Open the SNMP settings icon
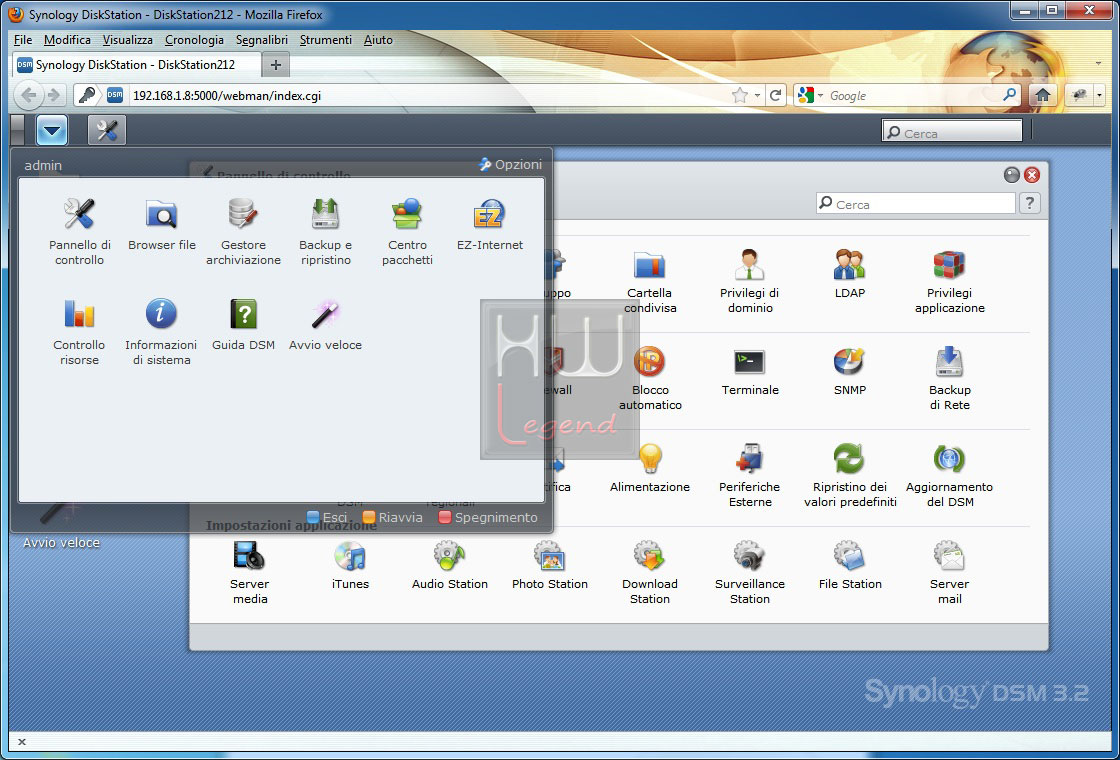This screenshot has width=1120, height=760. pos(849,371)
